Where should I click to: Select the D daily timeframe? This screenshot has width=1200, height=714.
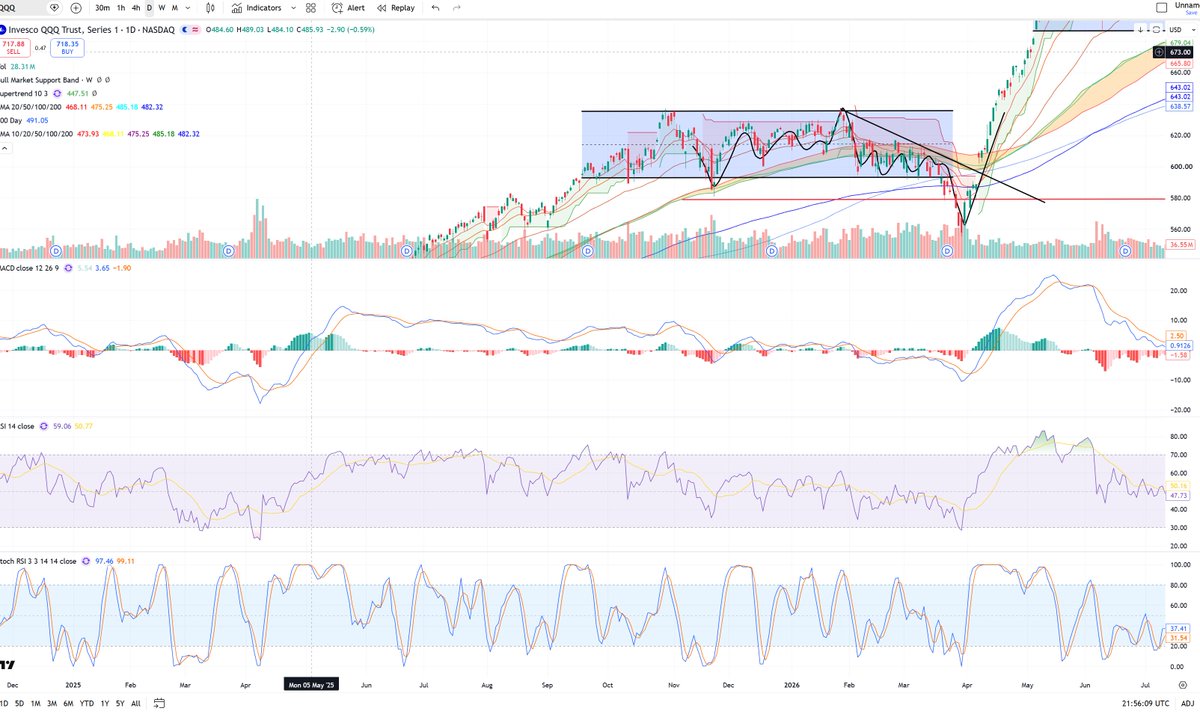pos(150,8)
